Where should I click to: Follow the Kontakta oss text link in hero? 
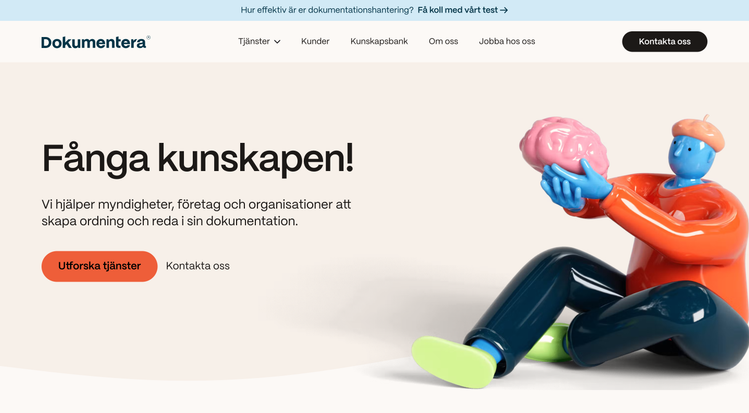198,266
